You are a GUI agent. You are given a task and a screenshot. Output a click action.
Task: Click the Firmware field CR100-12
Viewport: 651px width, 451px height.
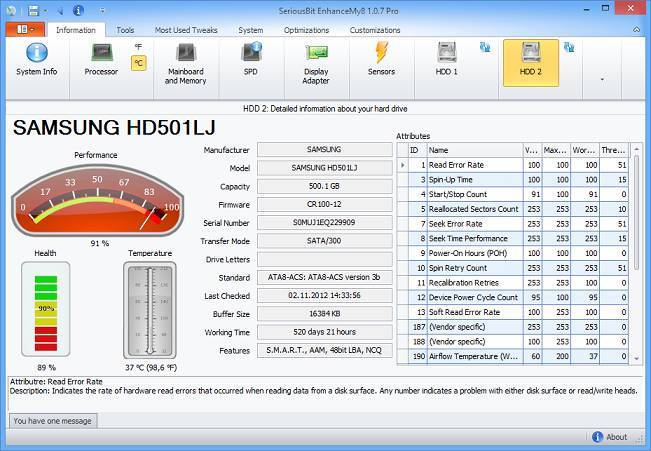325,204
